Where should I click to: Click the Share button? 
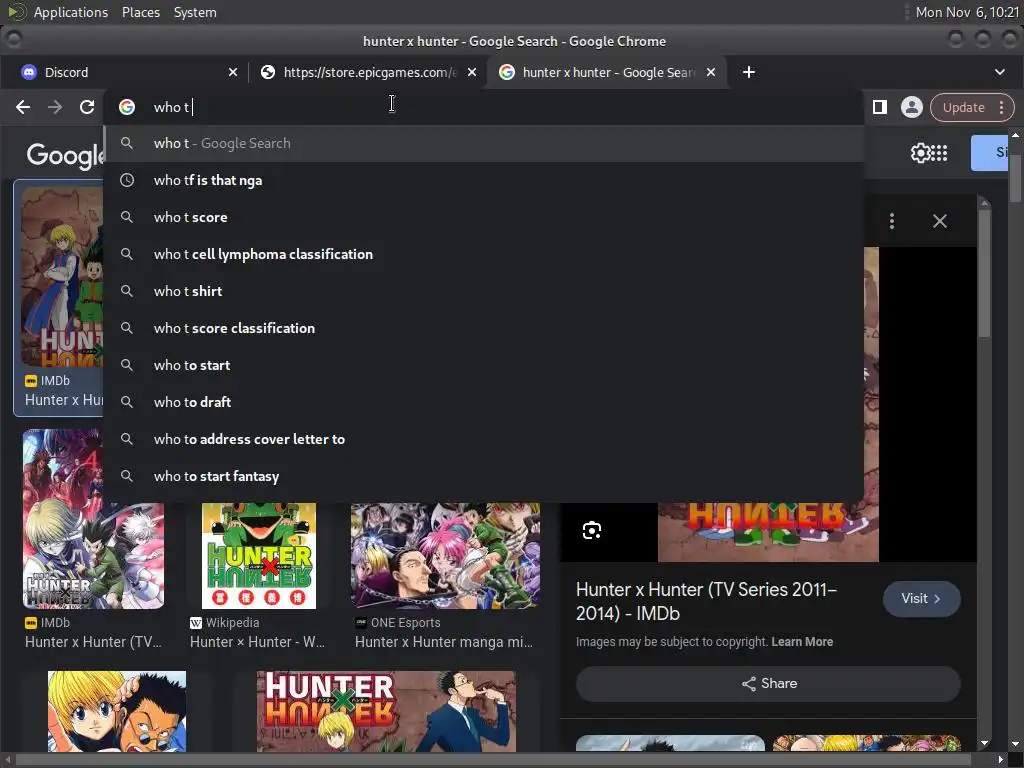[x=768, y=684]
